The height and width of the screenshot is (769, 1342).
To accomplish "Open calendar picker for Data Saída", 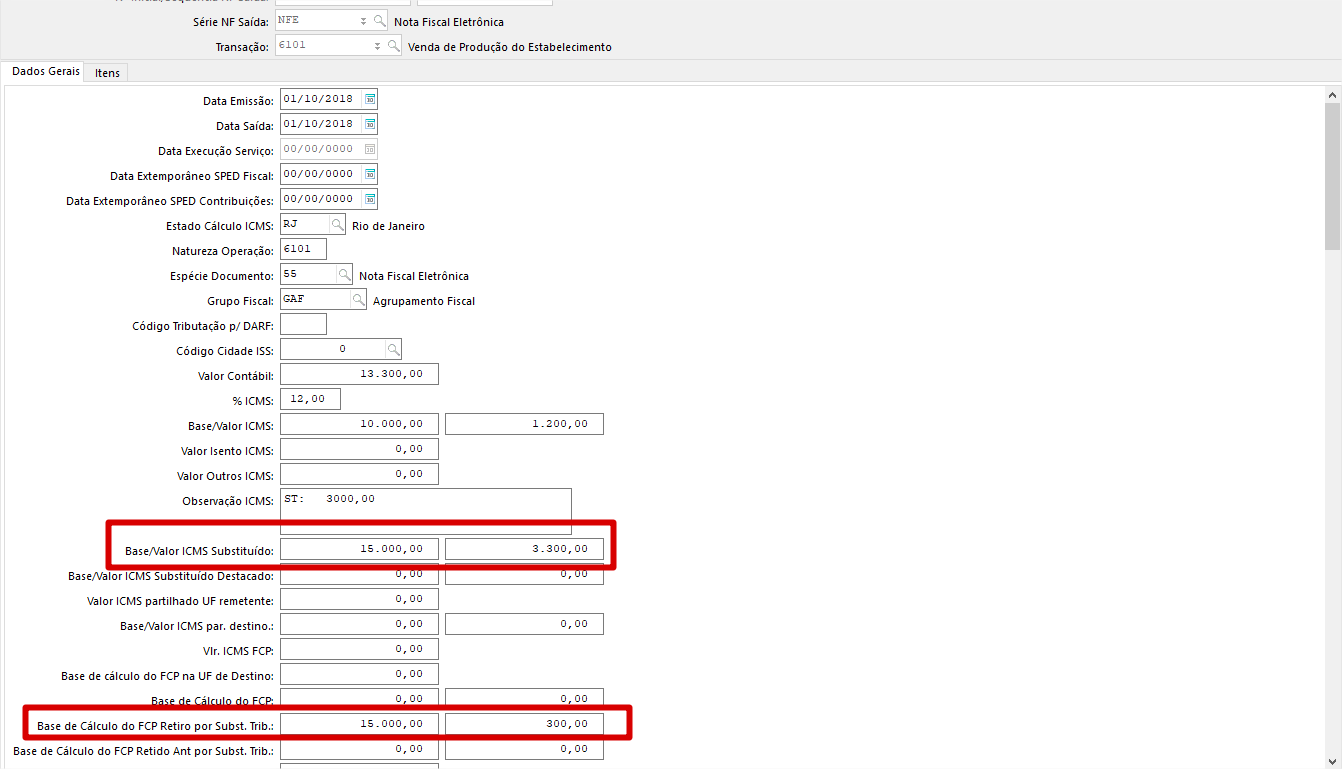I will point(370,124).
